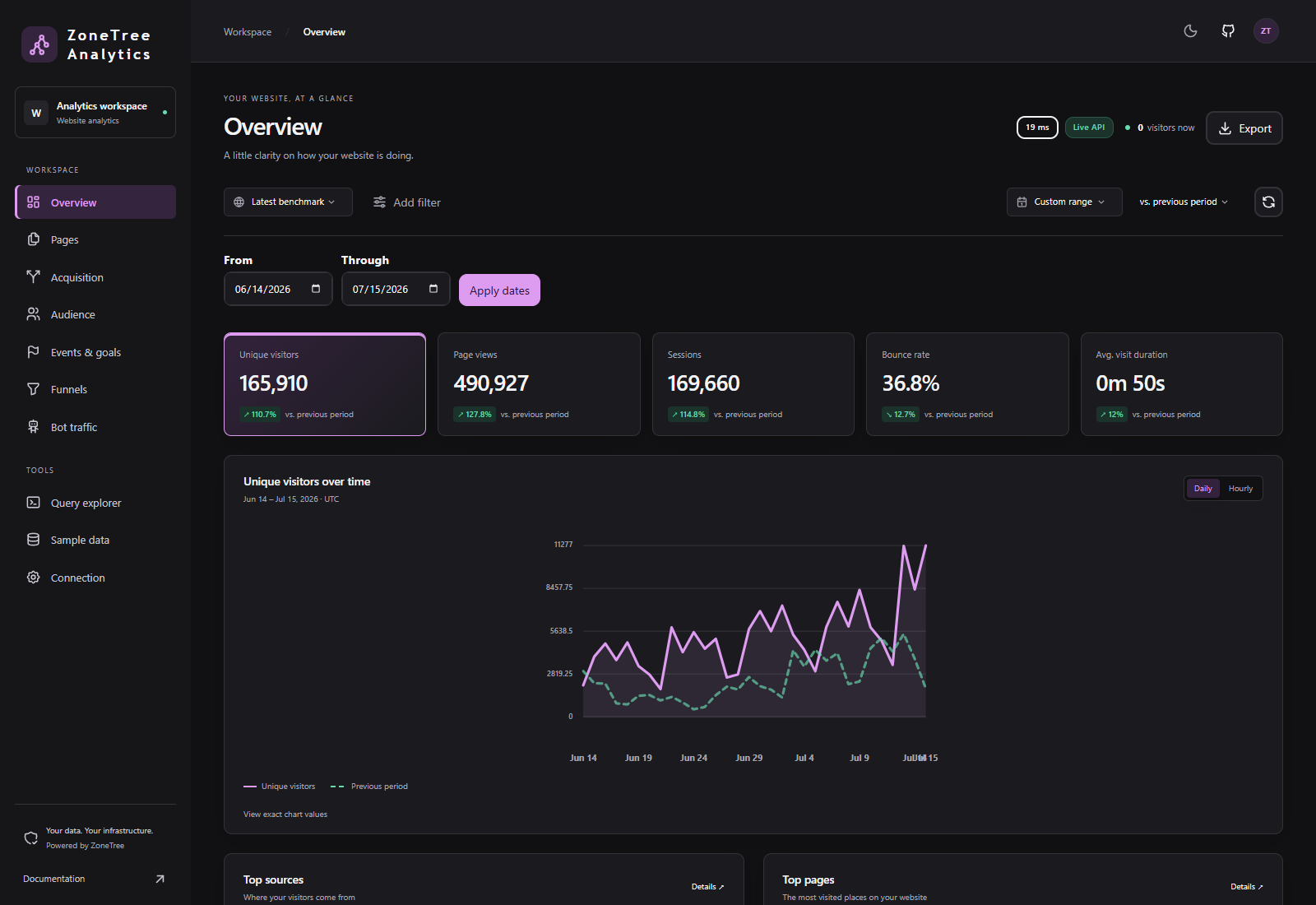Click the Pages icon in sidebar
Image resolution: width=1316 pixels, height=905 pixels.
34,239
